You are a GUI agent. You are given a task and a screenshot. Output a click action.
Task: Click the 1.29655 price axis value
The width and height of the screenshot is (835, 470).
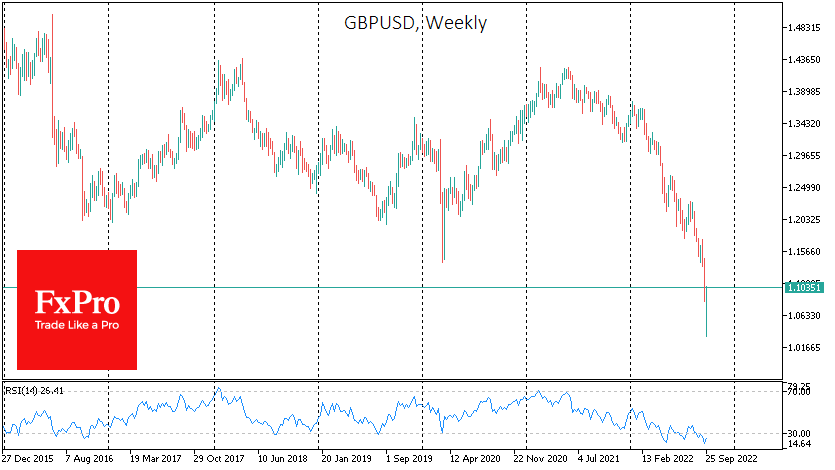coord(804,155)
